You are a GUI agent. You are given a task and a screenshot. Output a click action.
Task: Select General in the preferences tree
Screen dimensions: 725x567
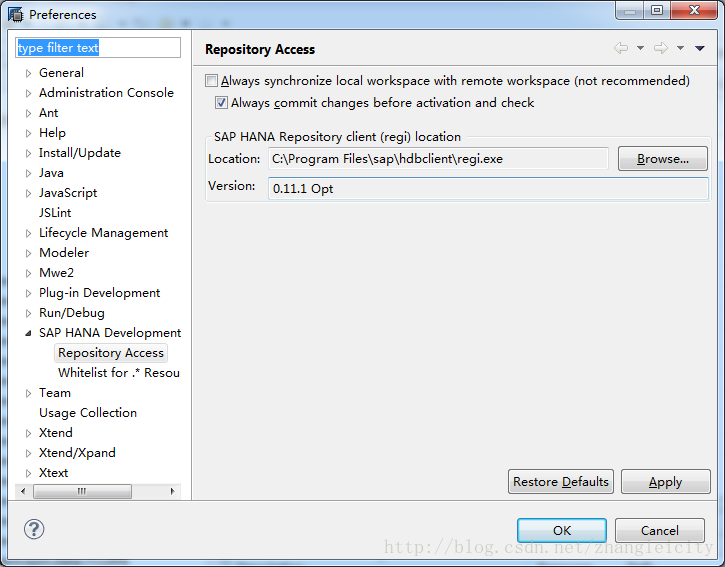tap(61, 73)
